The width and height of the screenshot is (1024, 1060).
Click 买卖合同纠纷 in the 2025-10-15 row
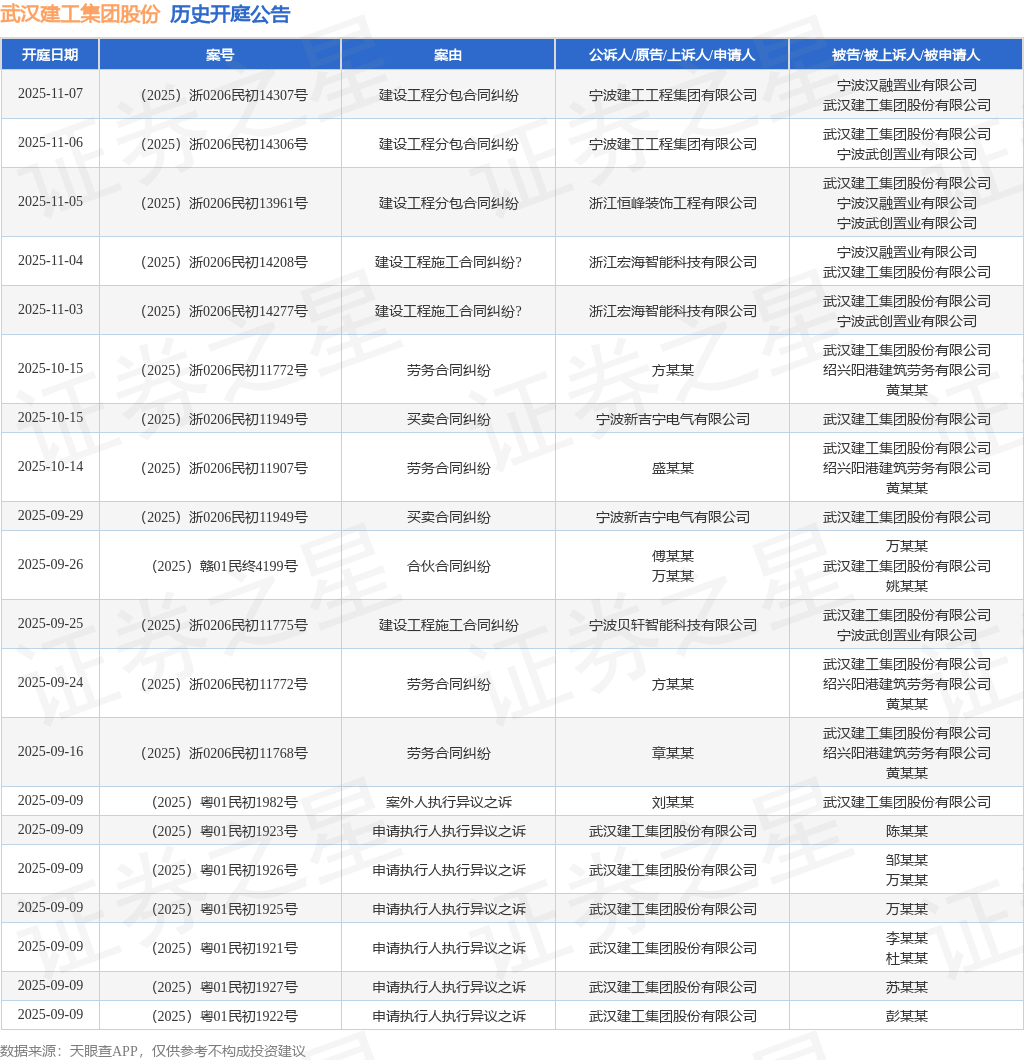point(448,419)
